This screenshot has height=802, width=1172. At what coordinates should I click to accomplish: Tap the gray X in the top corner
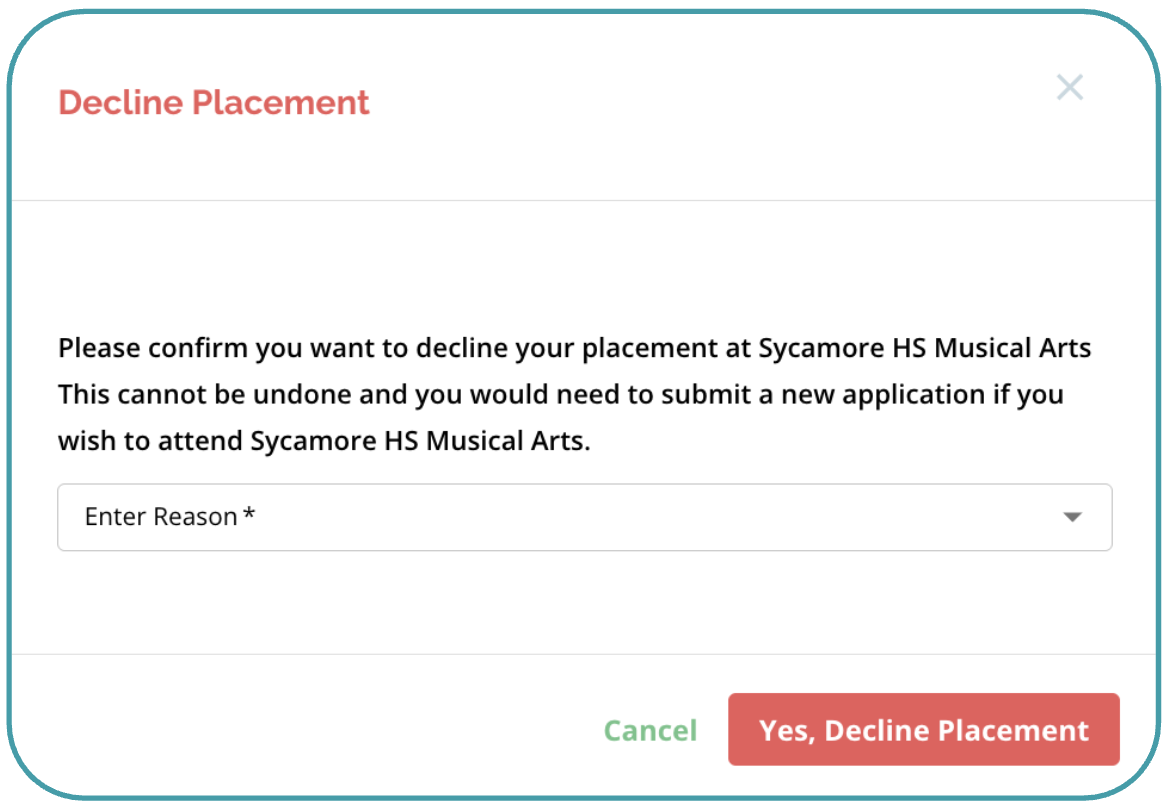click(1070, 88)
